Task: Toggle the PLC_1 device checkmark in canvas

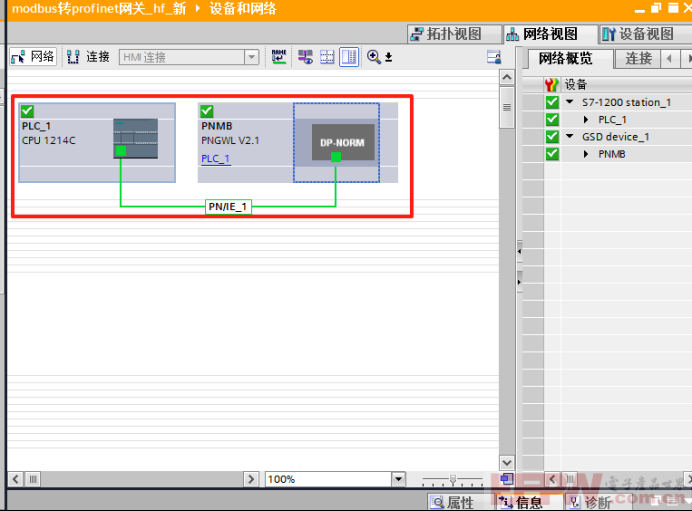Action: click(x=27, y=111)
